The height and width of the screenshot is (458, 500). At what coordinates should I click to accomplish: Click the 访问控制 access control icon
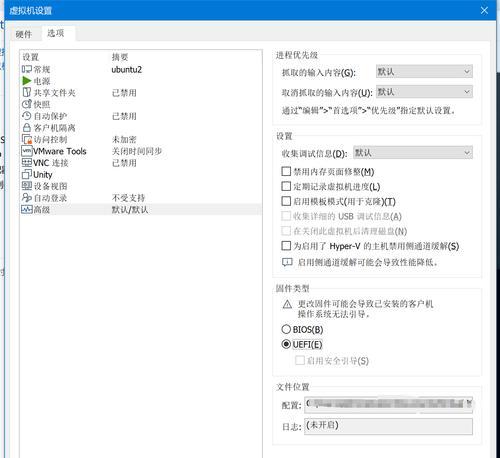[27, 139]
